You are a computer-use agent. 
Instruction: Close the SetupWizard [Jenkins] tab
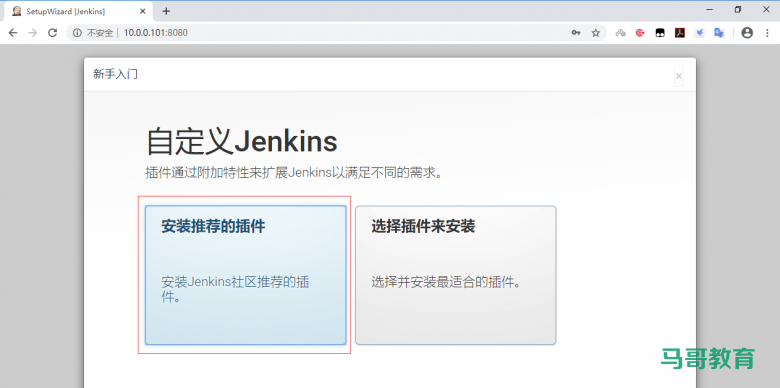pyautogui.click(x=144, y=11)
